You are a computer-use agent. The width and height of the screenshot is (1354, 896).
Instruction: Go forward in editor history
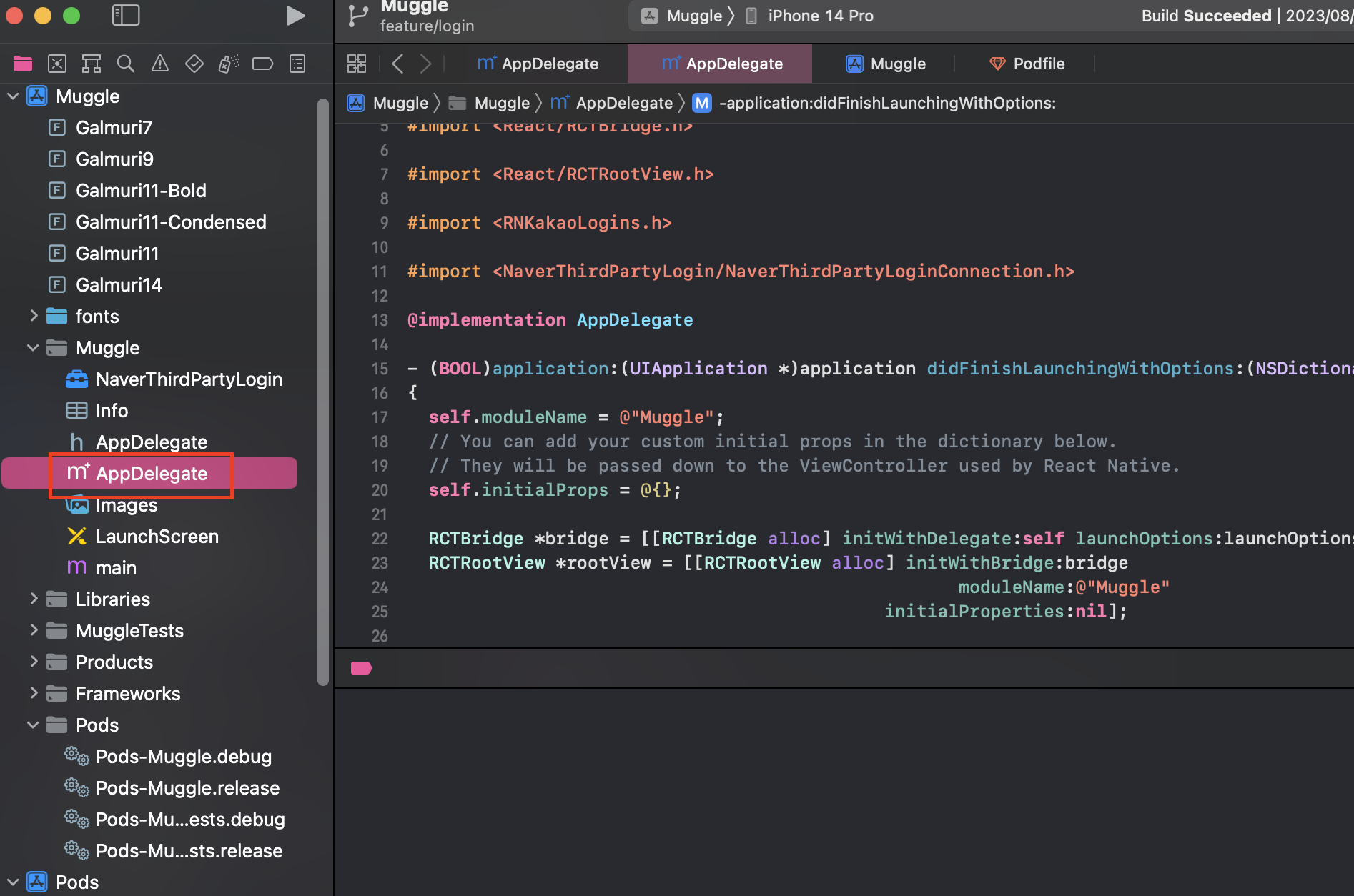426,64
